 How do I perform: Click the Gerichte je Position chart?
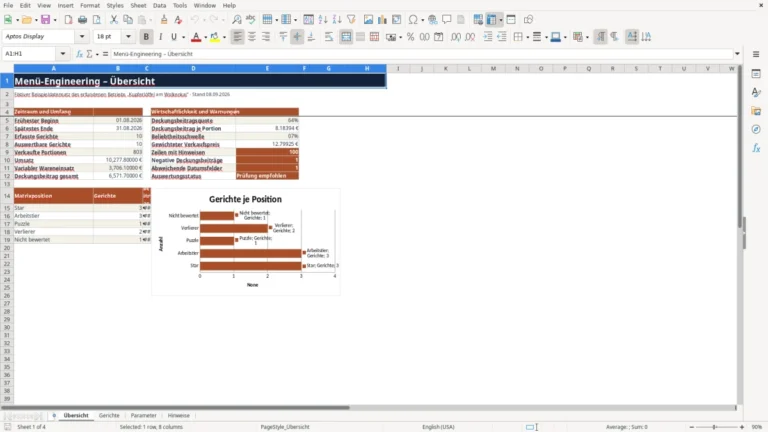coord(246,242)
